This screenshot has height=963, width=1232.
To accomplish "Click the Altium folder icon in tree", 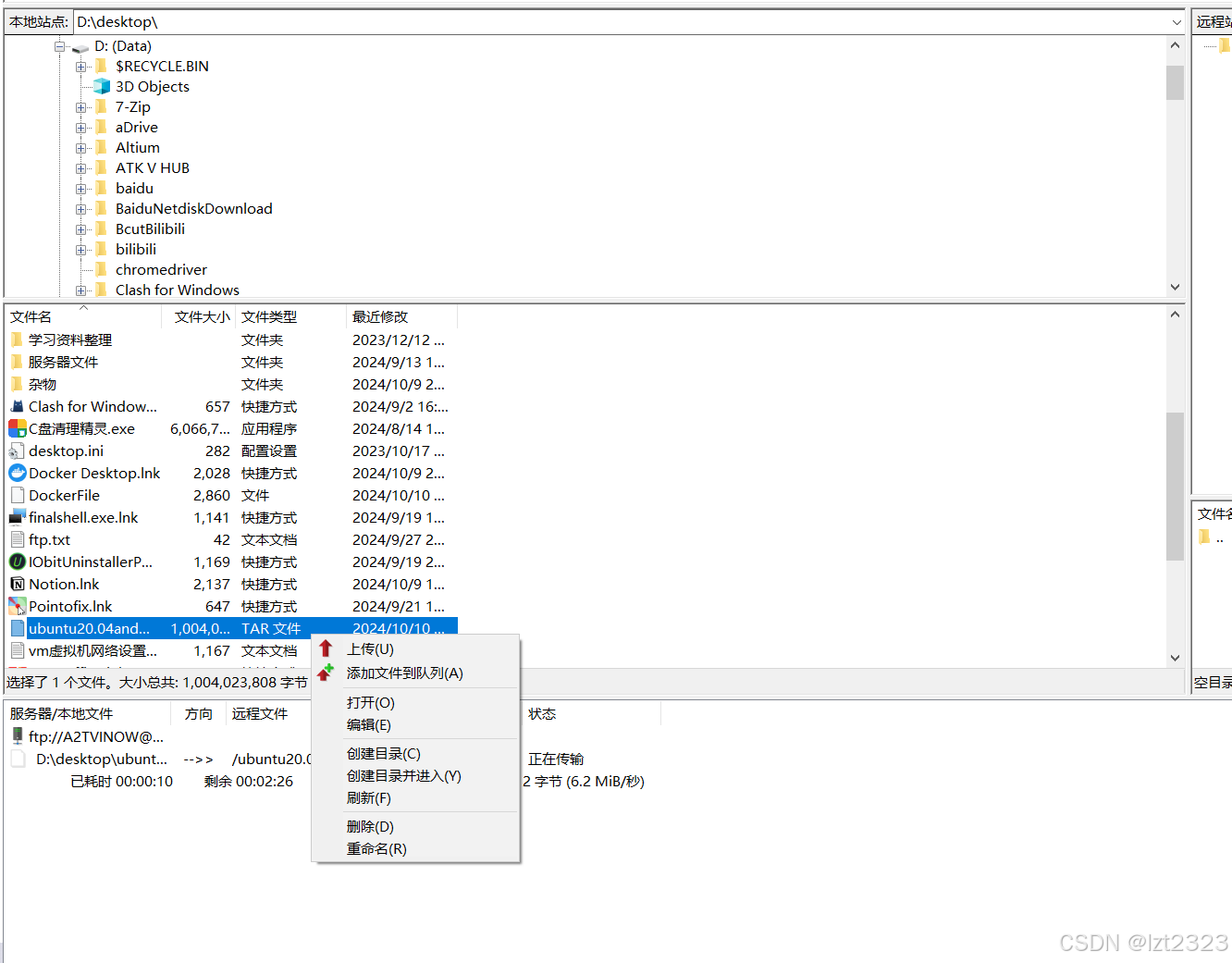I will [102, 147].
